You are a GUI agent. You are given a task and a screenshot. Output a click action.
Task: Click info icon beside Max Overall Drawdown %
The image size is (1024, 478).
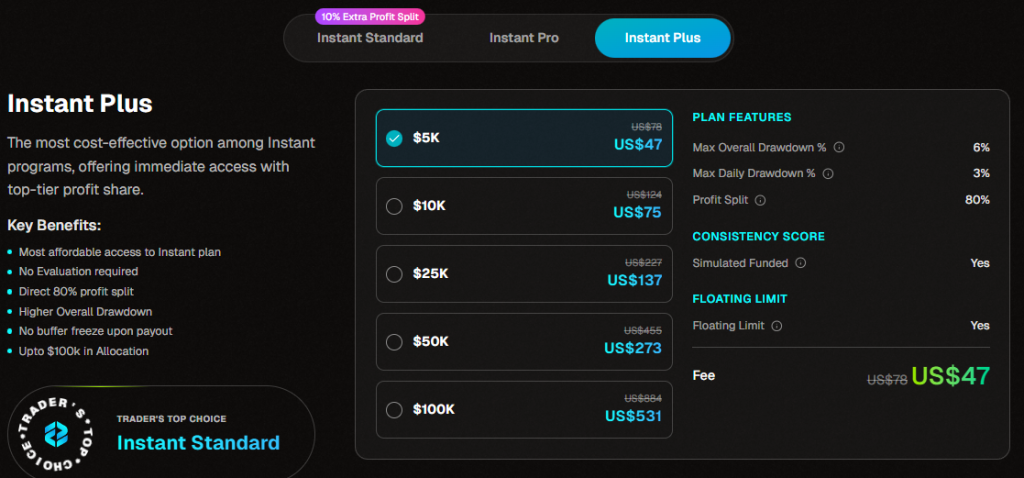tap(839, 148)
